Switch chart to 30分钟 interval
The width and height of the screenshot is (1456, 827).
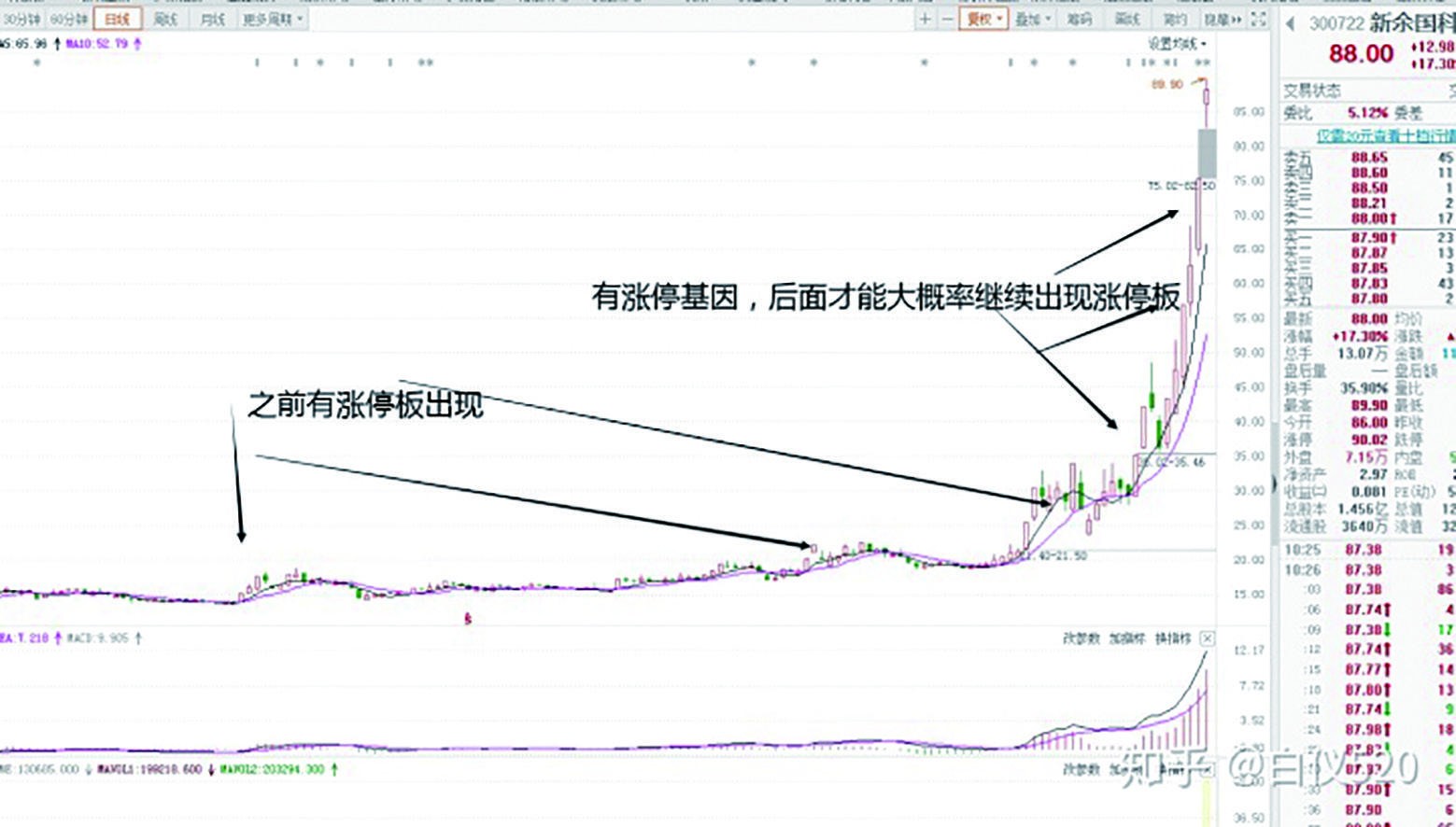[x=22, y=18]
